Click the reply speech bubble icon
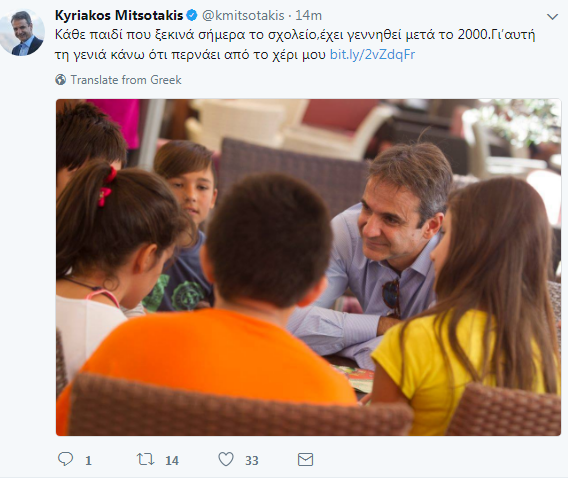568x481 pixels. tap(66, 459)
